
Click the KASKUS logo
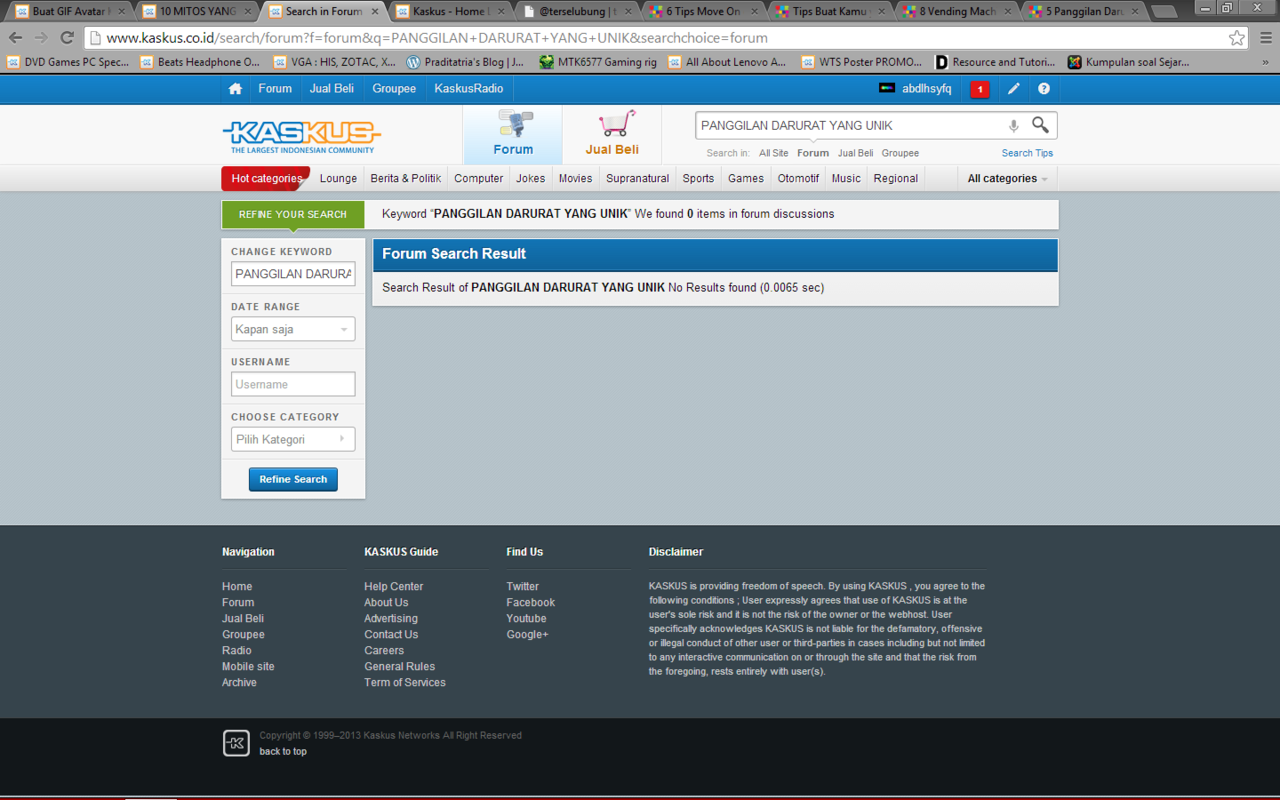[301, 136]
